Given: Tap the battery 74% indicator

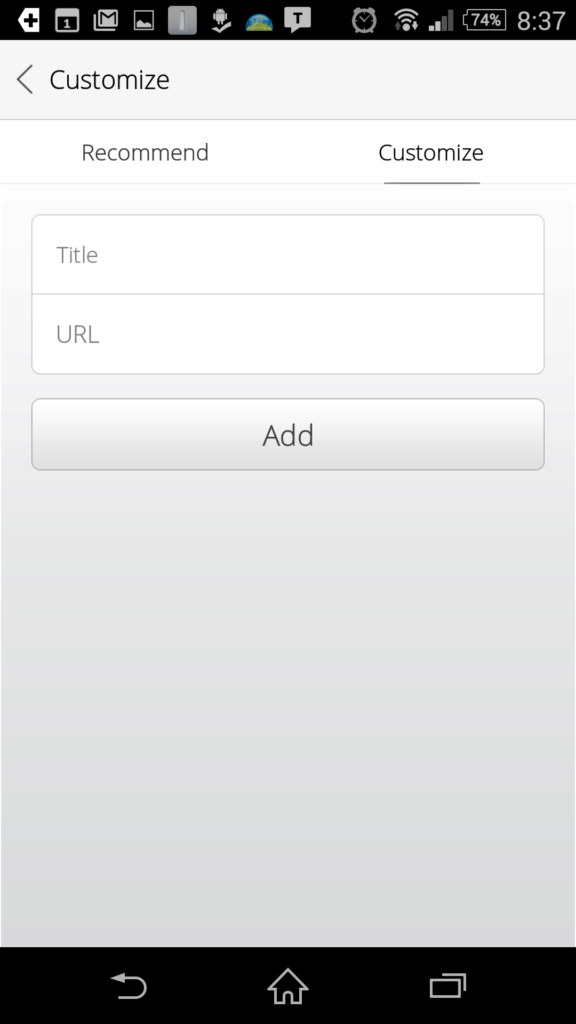Looking at the screenshot, I should pos(484,20).
